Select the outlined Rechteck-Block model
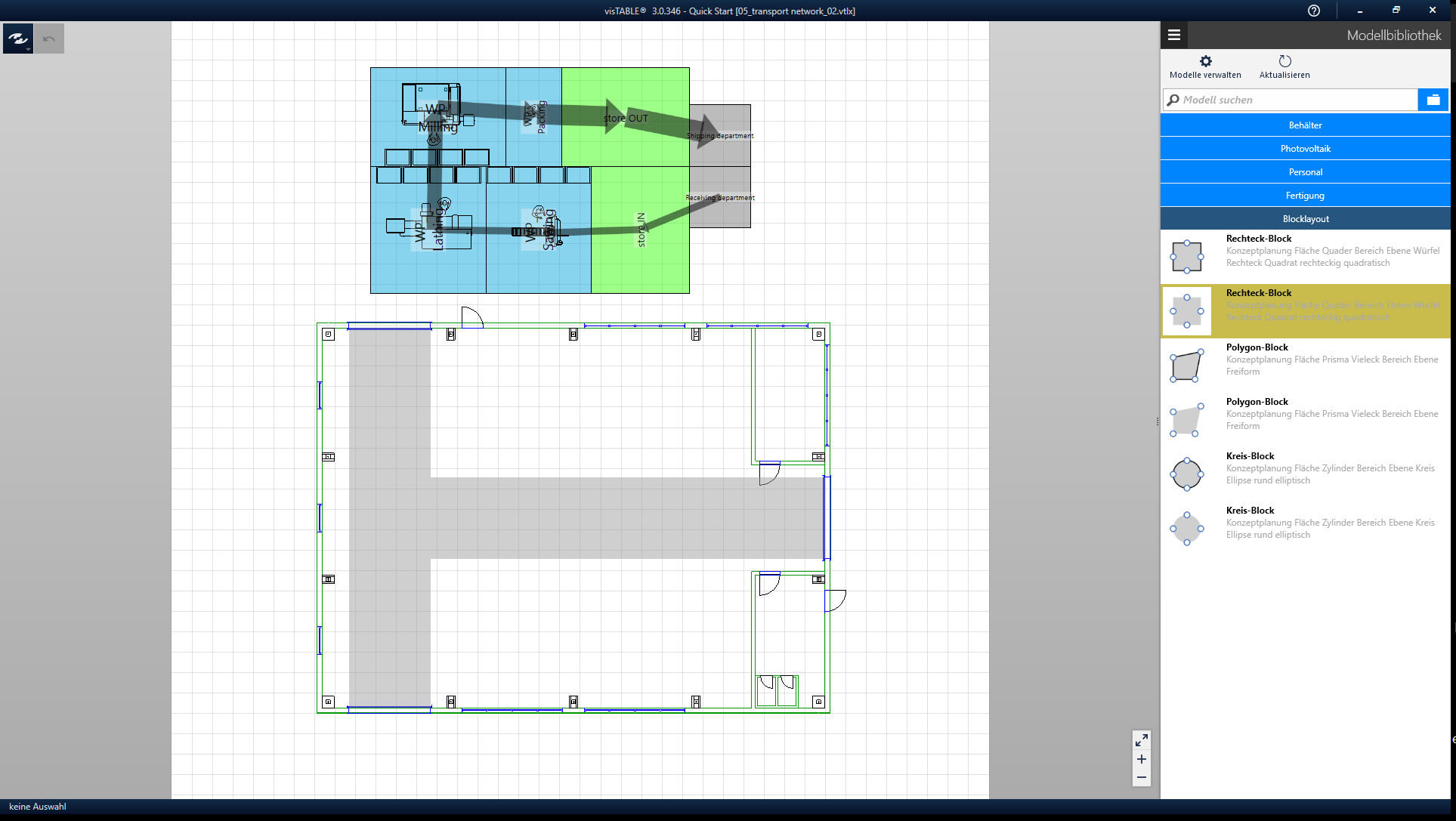This screenshot has height=821, width=1456. click(1186, 257)
